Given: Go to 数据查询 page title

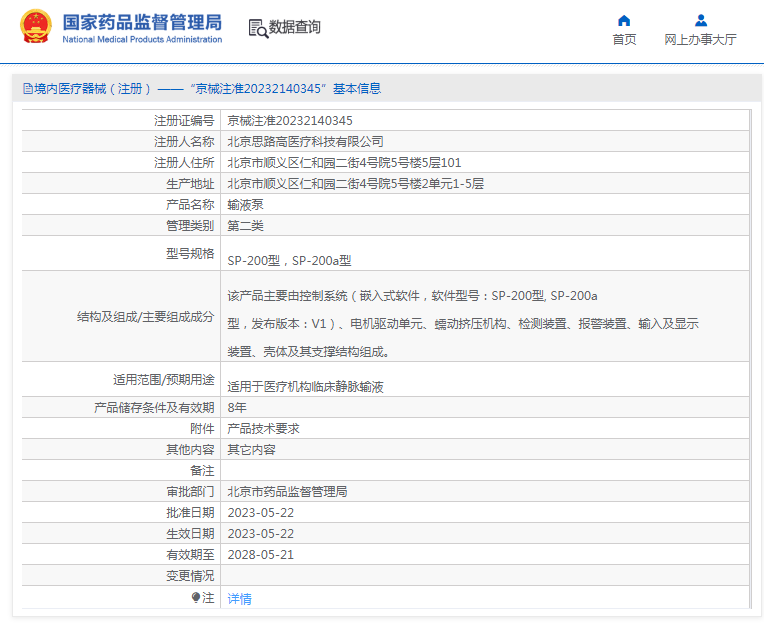Looking at the screenshot, I should (295, 28).
